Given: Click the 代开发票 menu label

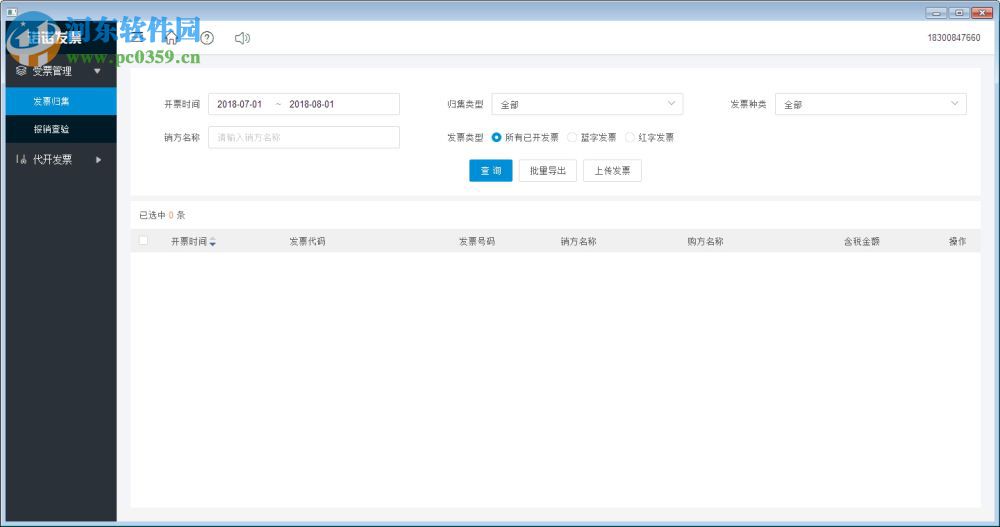Looking at the screenshot, I should [52, 160].
